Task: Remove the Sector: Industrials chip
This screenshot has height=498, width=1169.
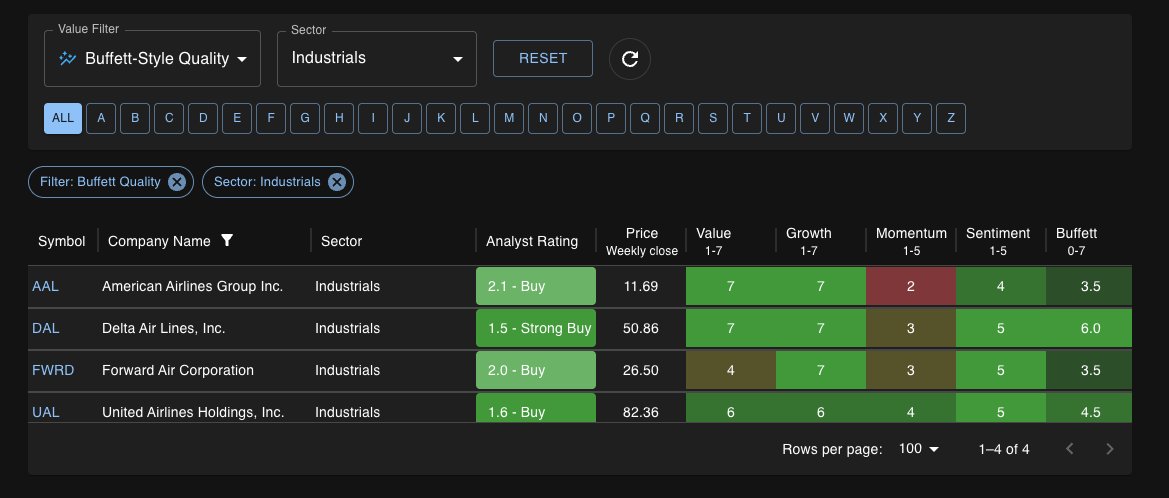Action: coord(337,182)
